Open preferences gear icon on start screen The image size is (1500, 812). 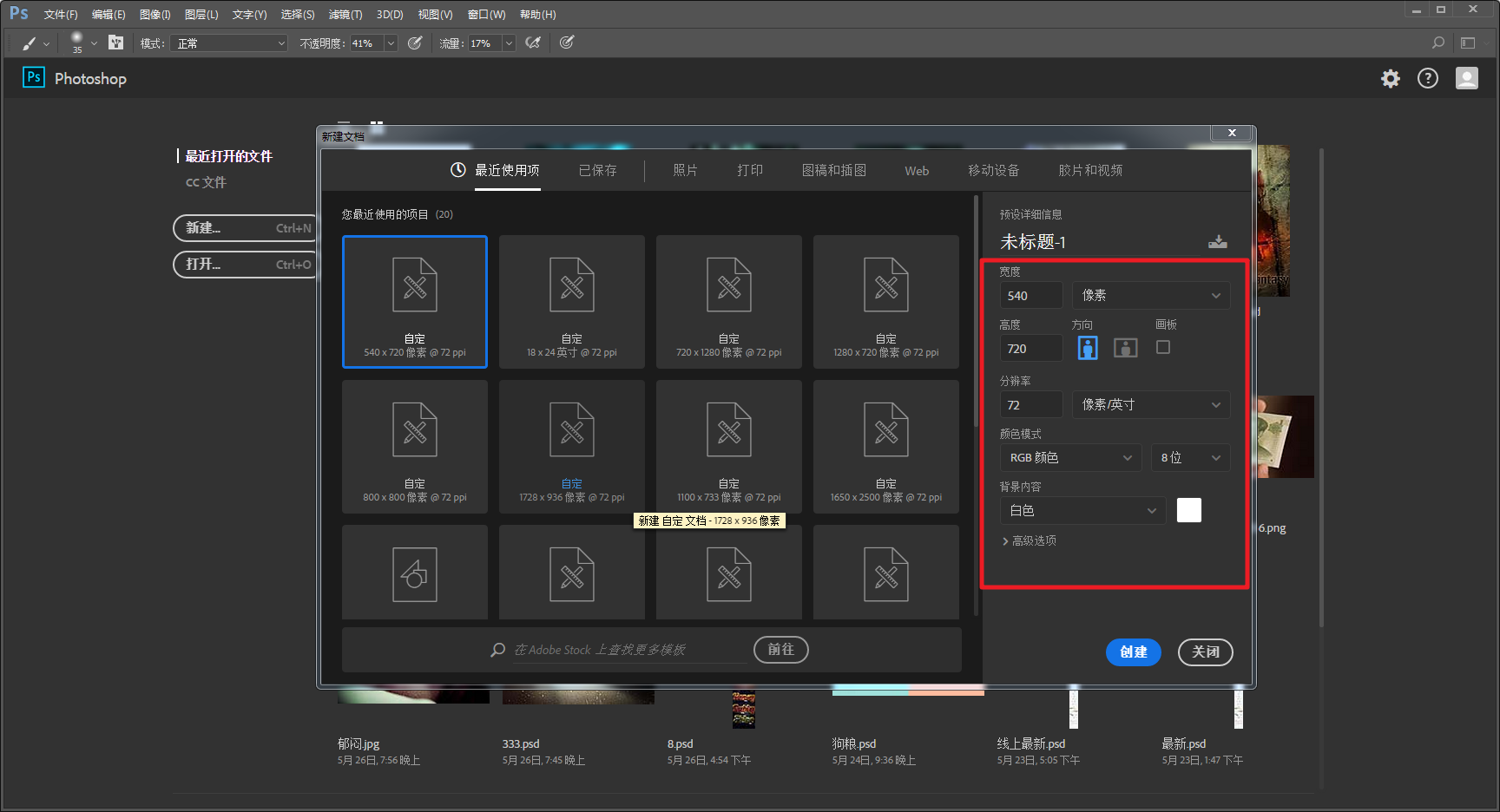point(1391,79)
